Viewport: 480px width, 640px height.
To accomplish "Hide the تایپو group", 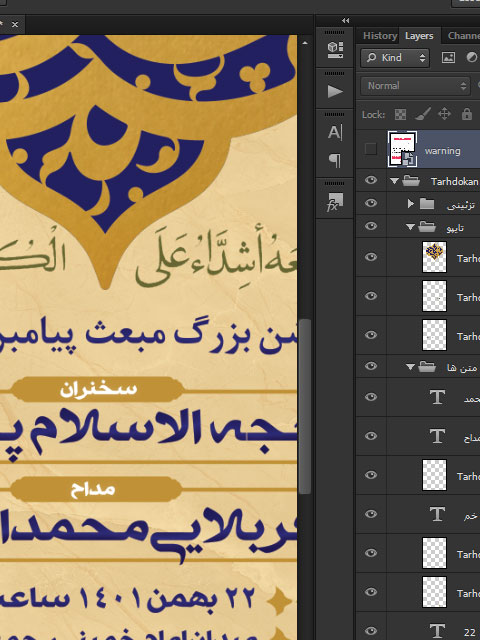I will tap(371, 226).
